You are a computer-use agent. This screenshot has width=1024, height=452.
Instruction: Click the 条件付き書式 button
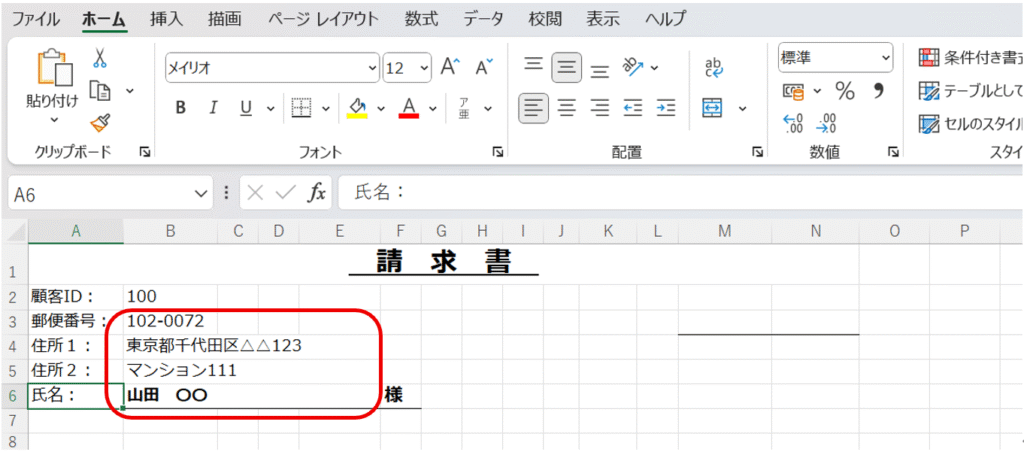pos(970,58)
